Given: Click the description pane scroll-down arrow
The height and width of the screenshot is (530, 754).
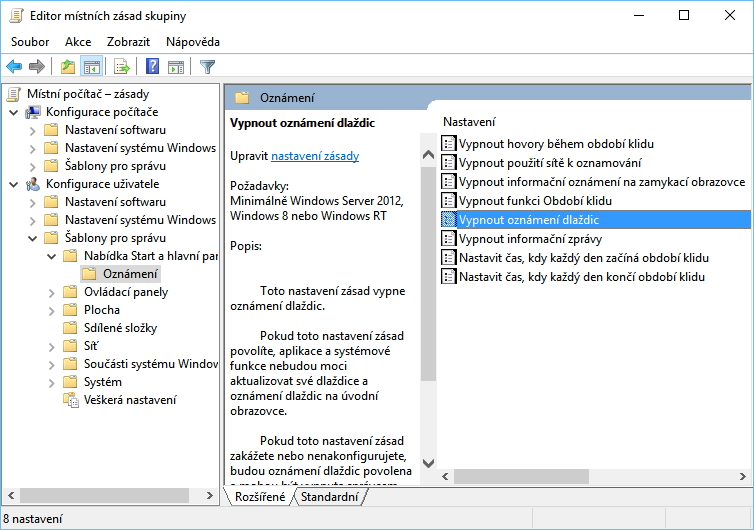Looking at the screenshot, I should click(x=428, y=464).
